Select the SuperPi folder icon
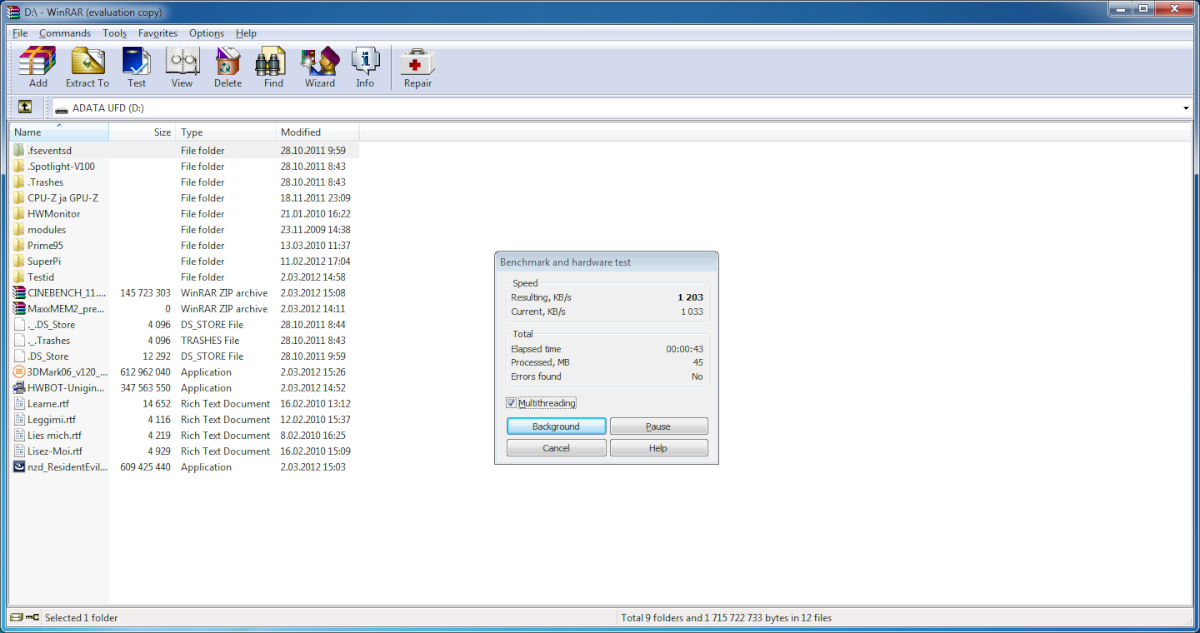 tap(19, 261)
